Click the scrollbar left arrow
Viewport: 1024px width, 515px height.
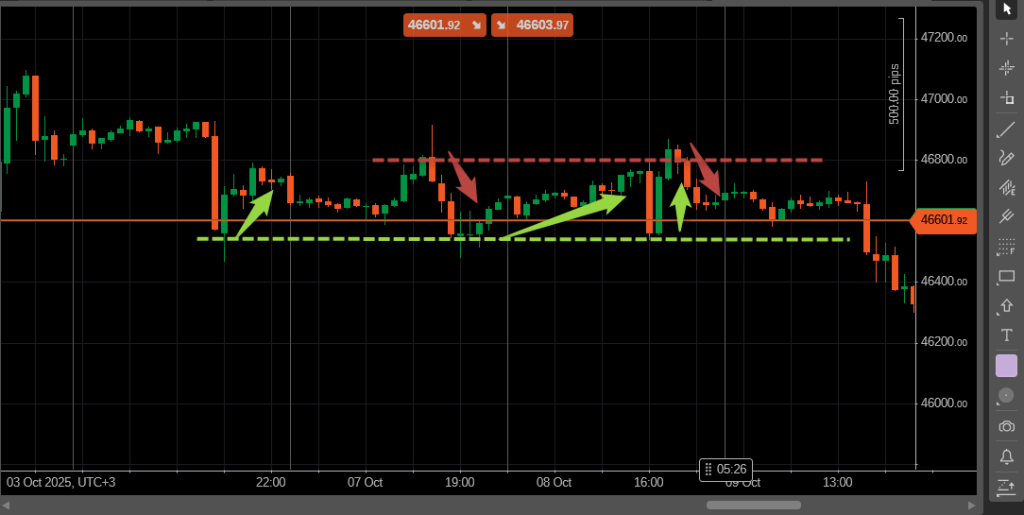(7, 505)
